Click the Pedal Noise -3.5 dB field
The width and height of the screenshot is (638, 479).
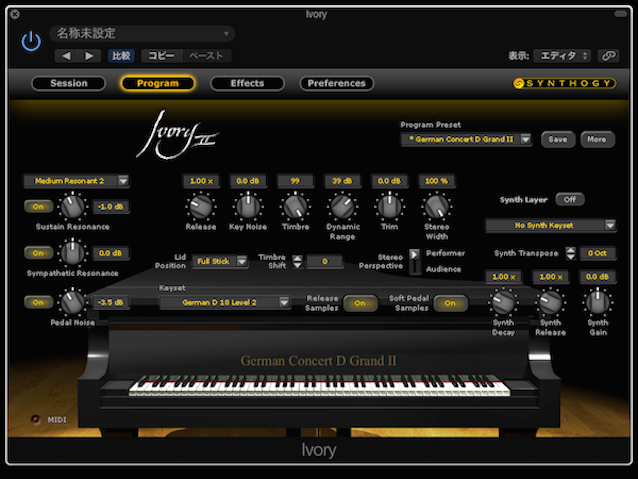[111, 302]
